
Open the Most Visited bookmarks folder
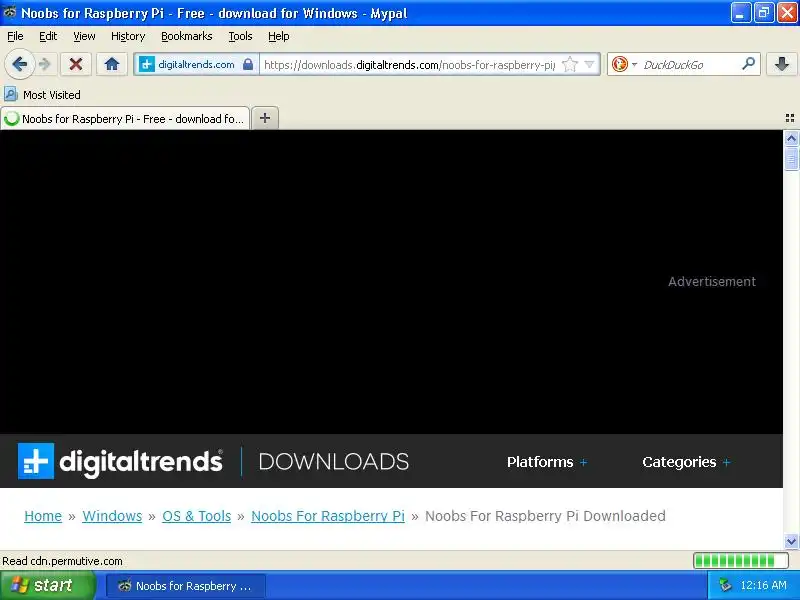point(42,95)
